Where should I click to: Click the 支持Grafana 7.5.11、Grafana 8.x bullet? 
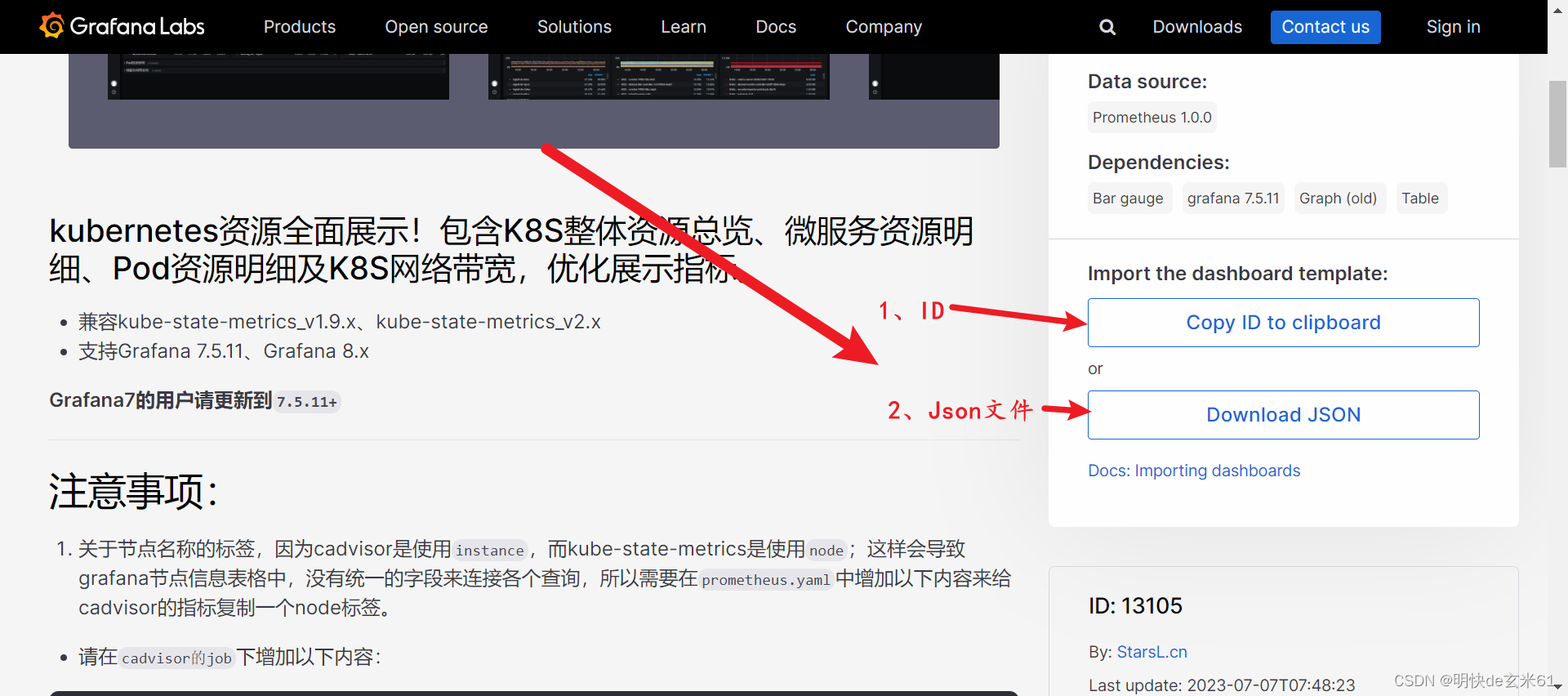coord(224,351)
